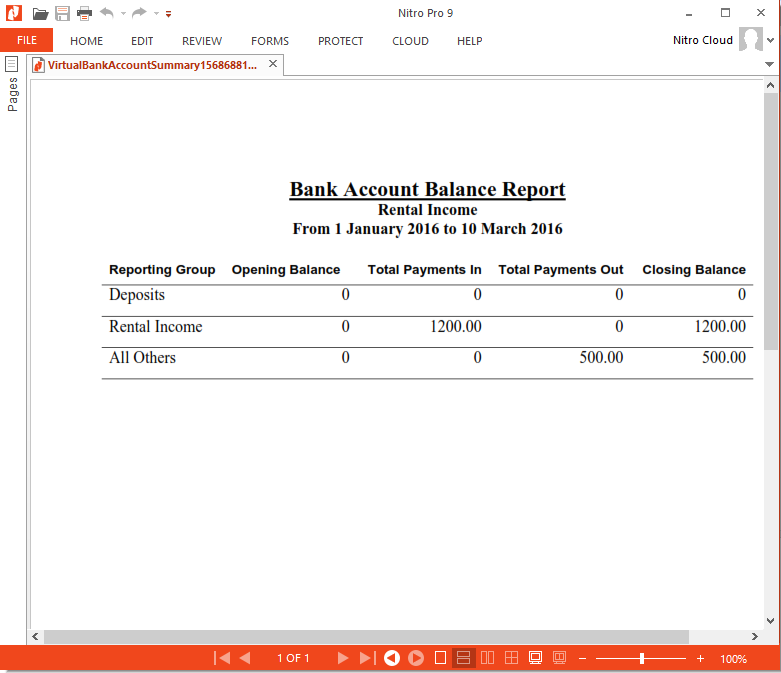This screenshot has height=673, width=781.
Task: Click the Deposits row label
Action: click(137, 294)
